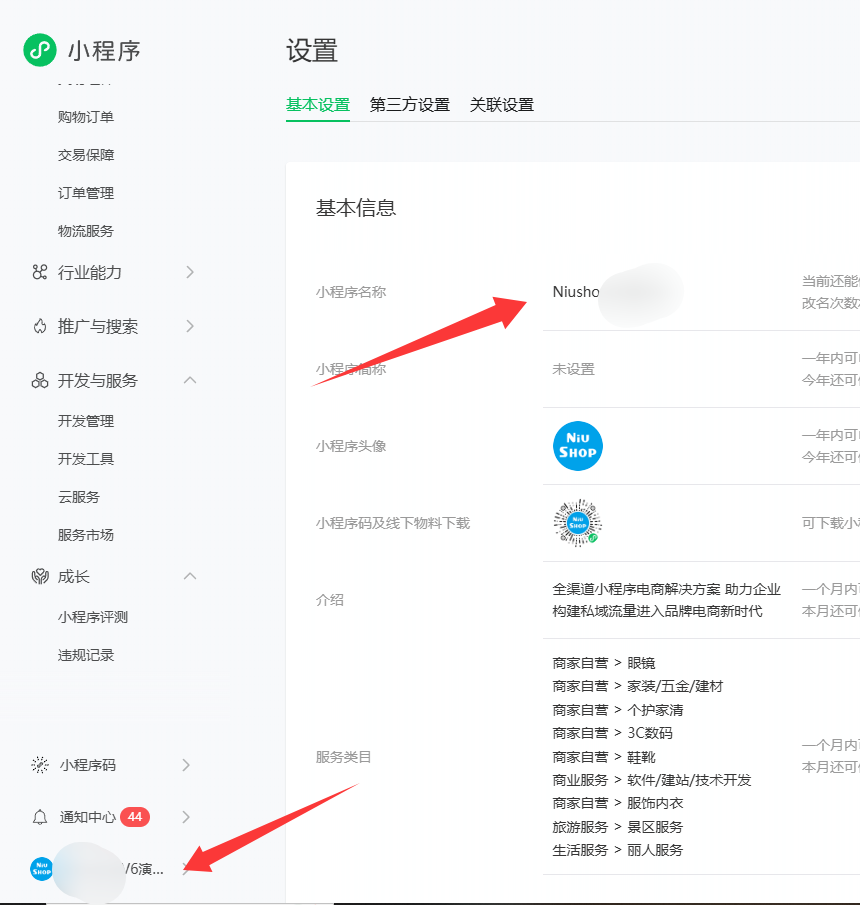
Task: Switch to the 第三方设置 tab
Action: [410, 105]
